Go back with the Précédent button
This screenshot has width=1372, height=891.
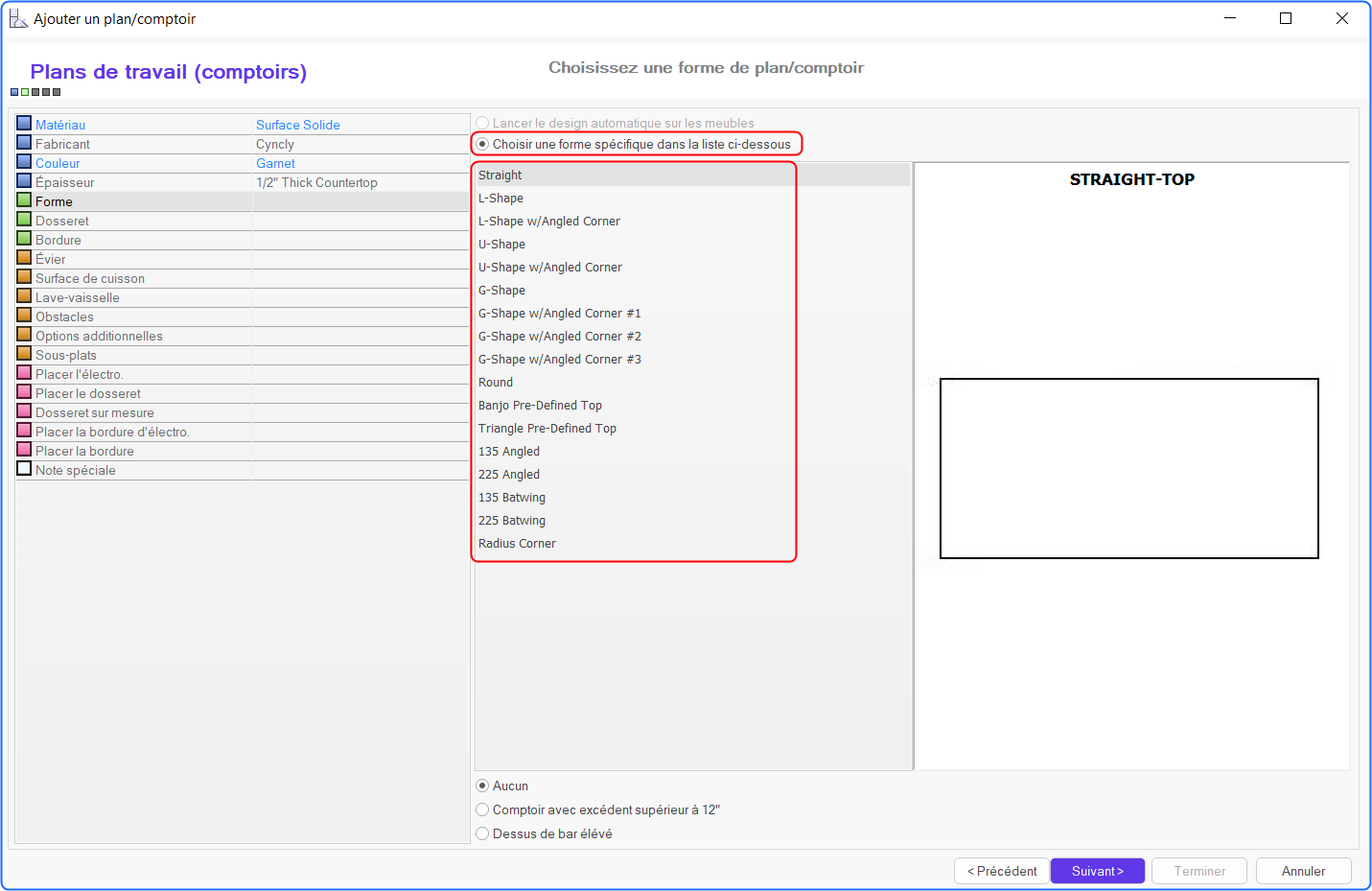pyautogui.click(x=1002, y=871)
